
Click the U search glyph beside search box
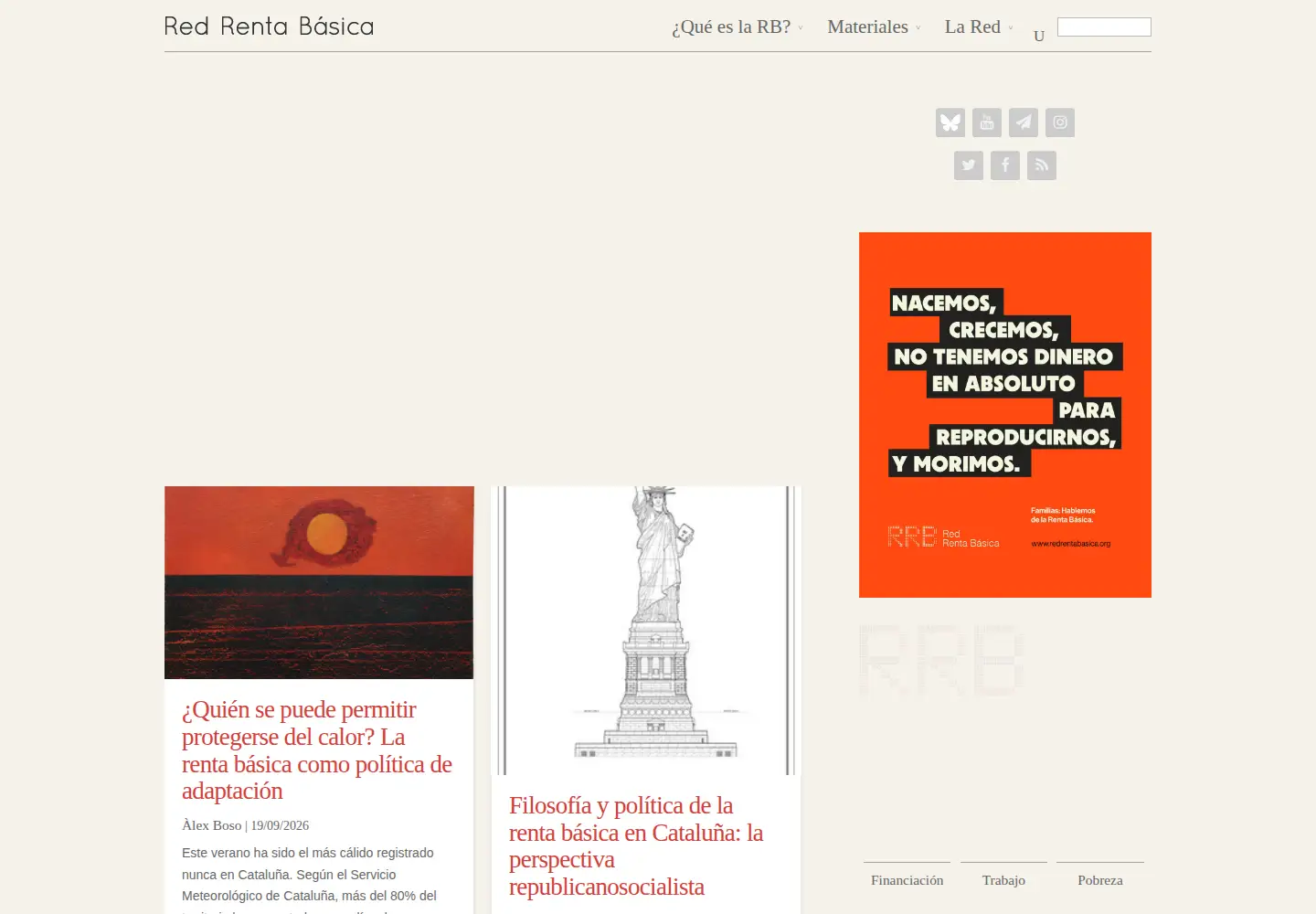(1039, 37)
